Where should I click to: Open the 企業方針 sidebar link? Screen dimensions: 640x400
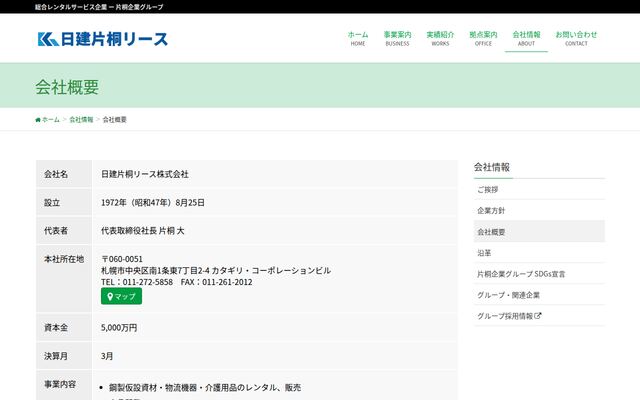click(x=539, y=211)
